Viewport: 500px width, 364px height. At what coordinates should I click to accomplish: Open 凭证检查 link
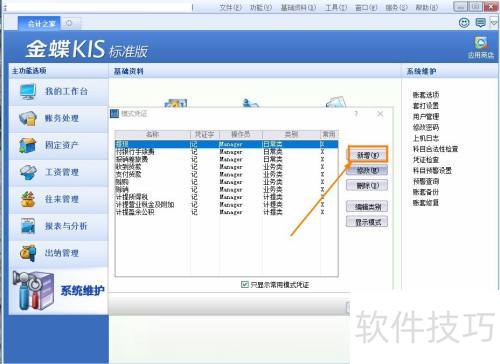[426, 160]
